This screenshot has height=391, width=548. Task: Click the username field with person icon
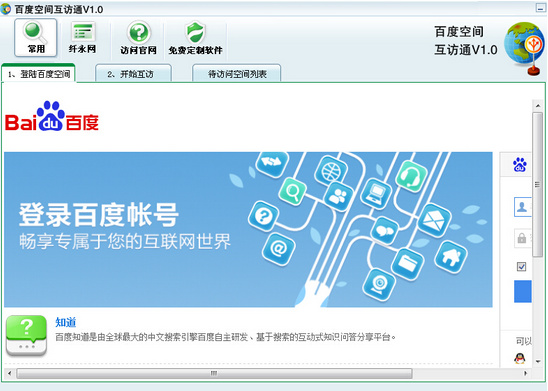pos(522,207)
